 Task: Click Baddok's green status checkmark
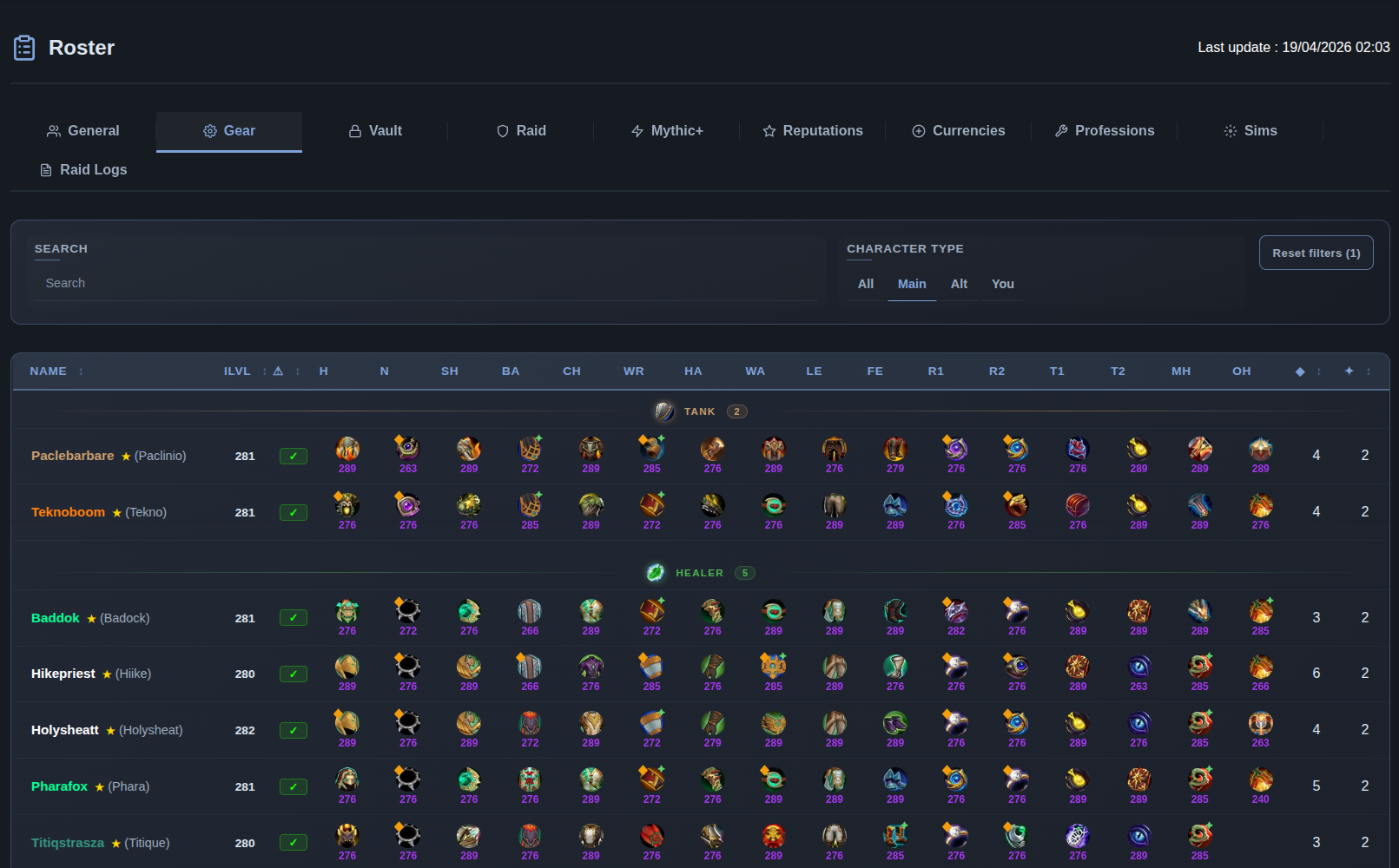pyautogui.click(x=294, y=619)
